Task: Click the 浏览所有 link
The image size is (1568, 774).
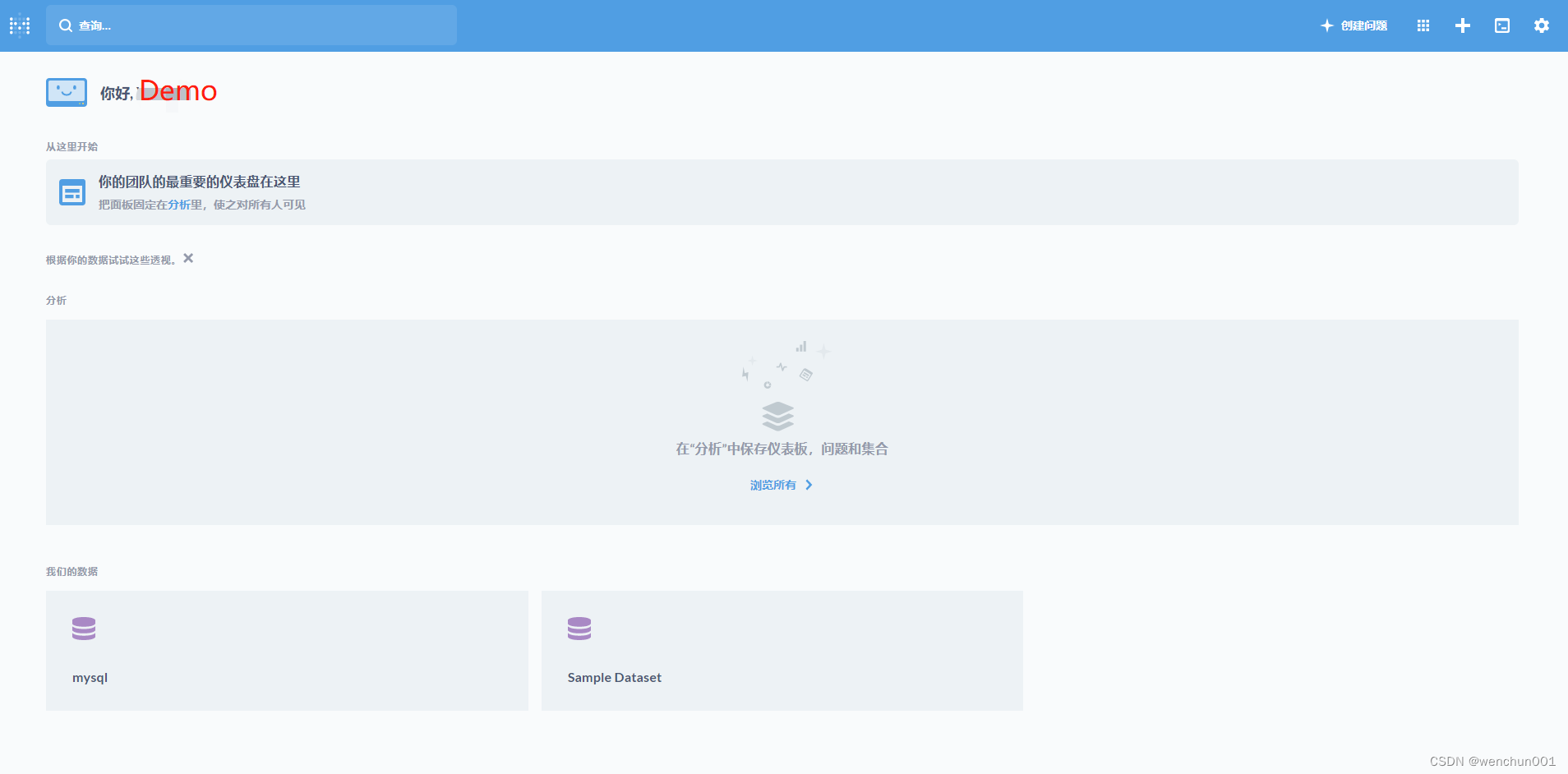Action: coord(772,485)
